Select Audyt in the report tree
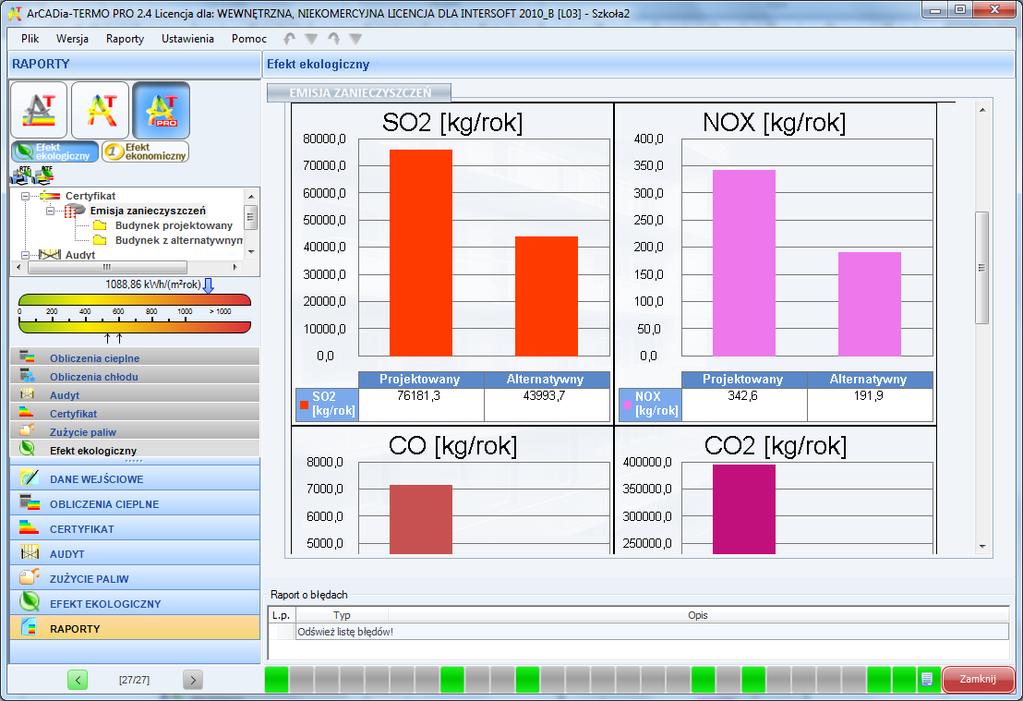 pyautogui.click(x=80, y=255)
